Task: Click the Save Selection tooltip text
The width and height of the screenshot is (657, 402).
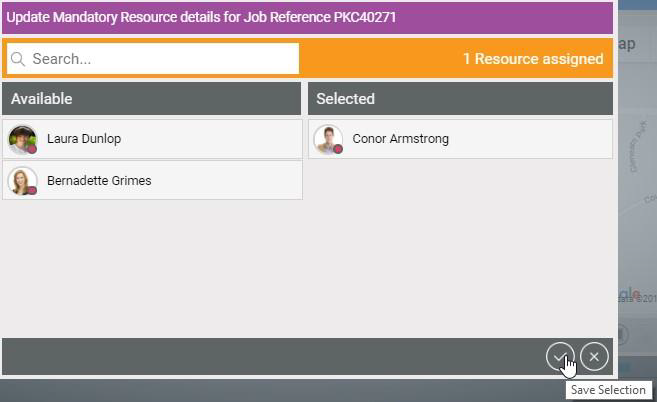Action: (608, 390)
